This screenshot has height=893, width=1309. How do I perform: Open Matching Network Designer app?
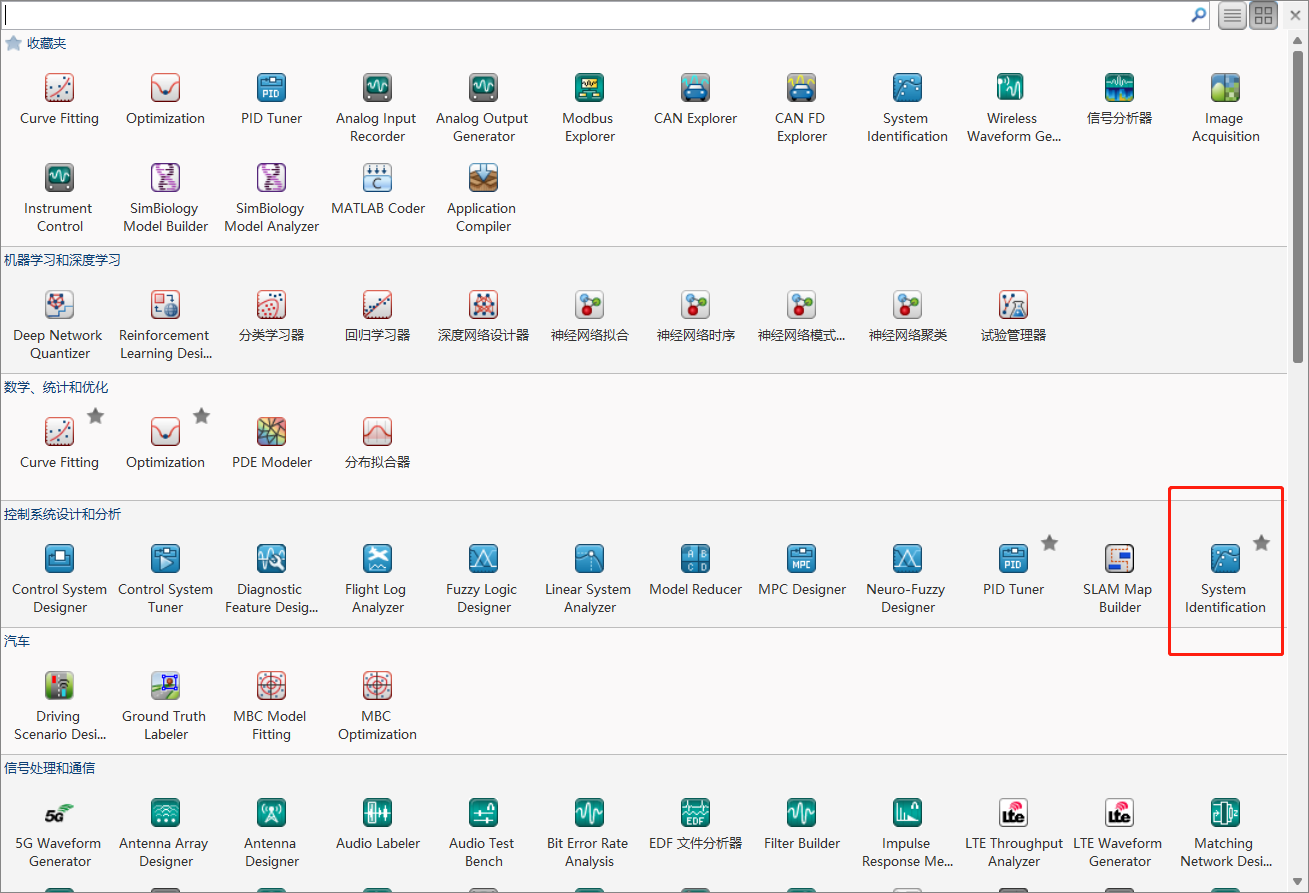click(1225, 834)
